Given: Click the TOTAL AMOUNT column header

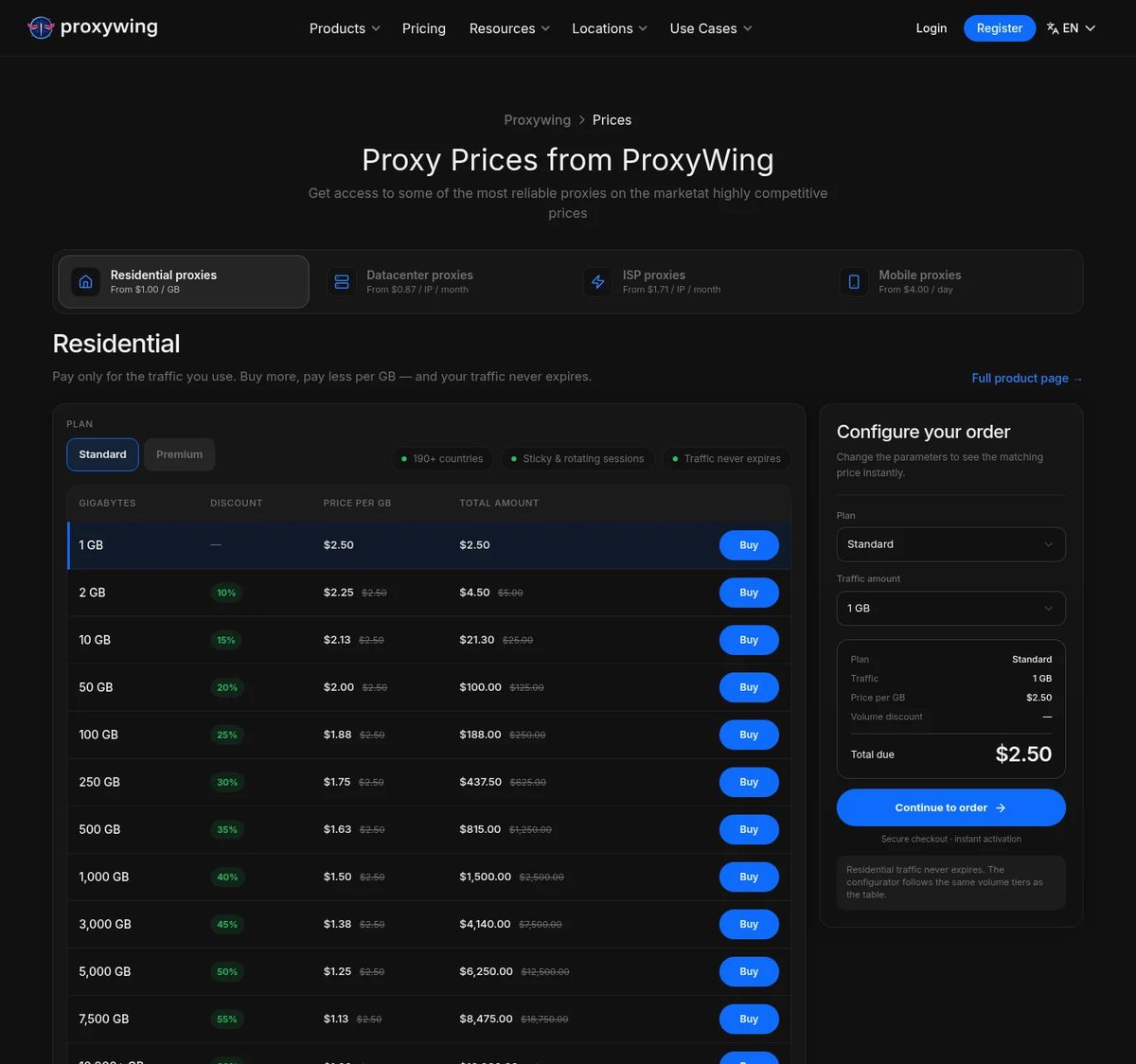Looking at the screenshot, I should coord(499,503).
